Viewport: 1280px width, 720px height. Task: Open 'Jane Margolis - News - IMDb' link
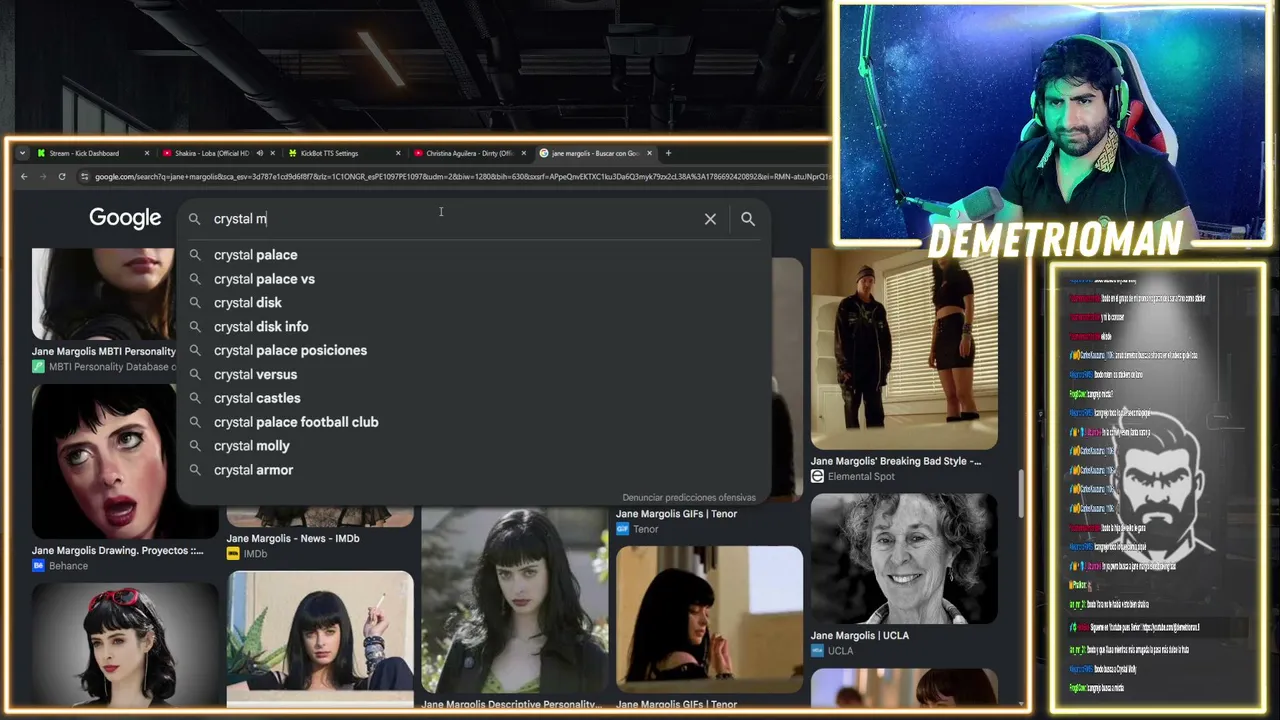293,538
